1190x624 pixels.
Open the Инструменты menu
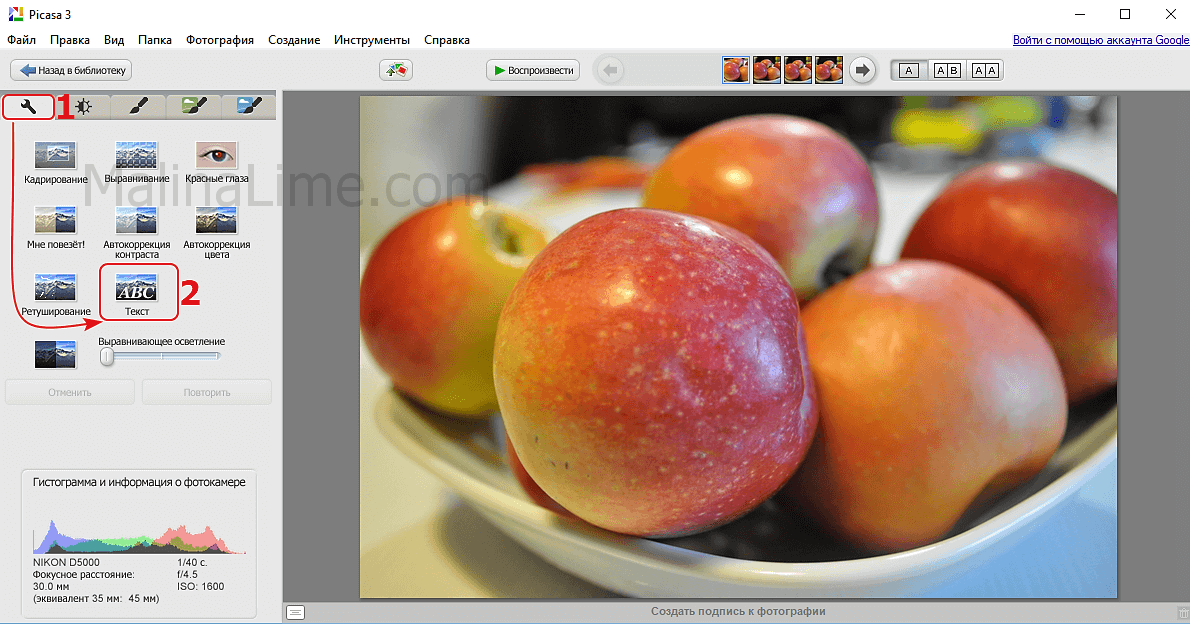(x=371, y=40)
